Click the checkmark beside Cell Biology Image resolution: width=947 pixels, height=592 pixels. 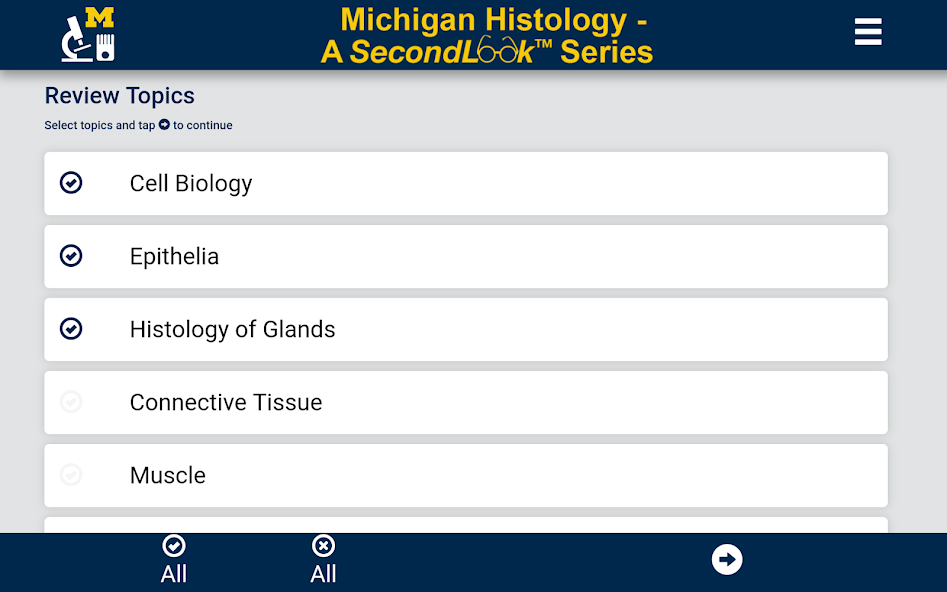click(x=71, y=183)
